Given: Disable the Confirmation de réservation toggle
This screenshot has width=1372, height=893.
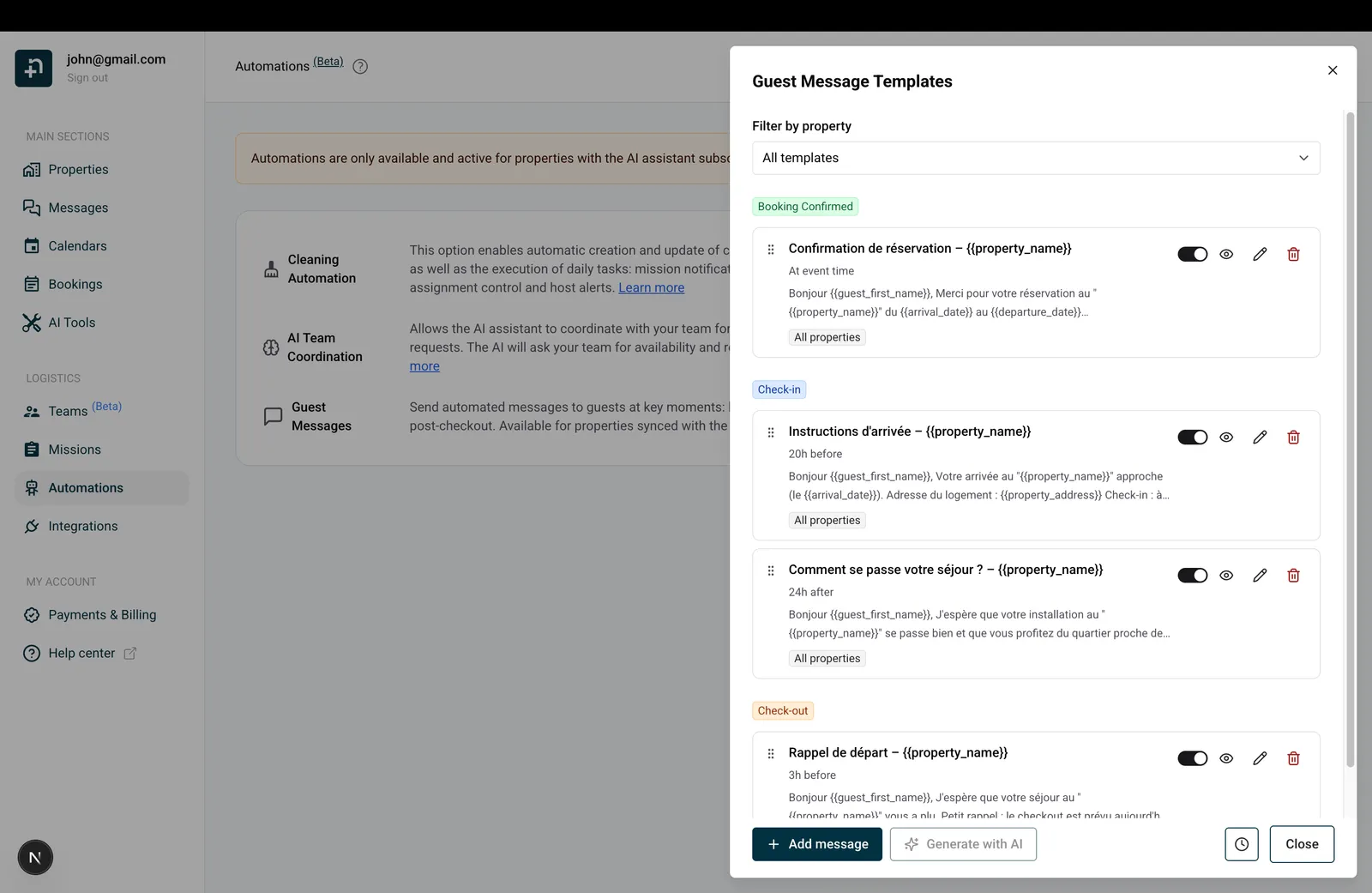Looking at the screenshot, I should click(x=1192, y=254).
